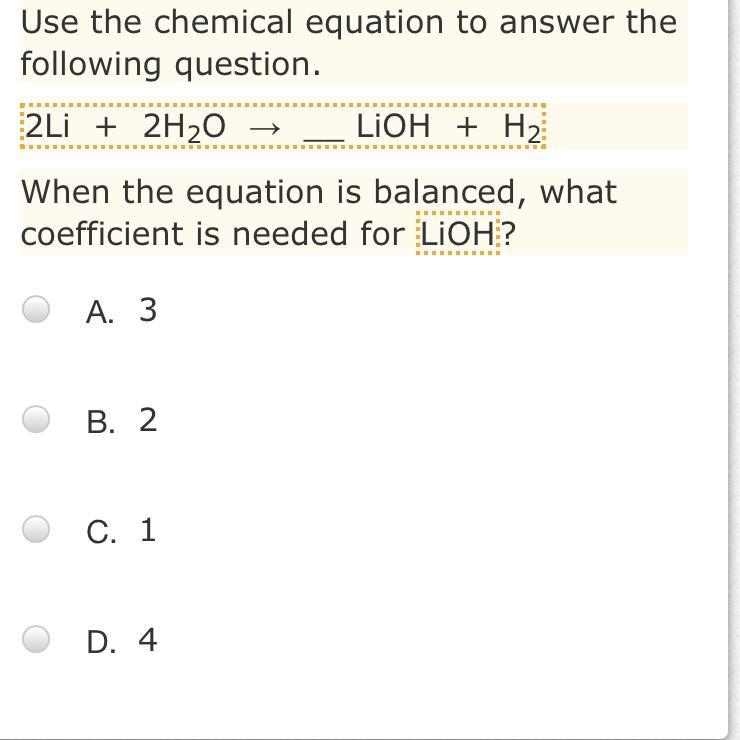The image size is (740, 740).
Task: Click the blank coefficient line before LiOH
Action: pos(324,138)
